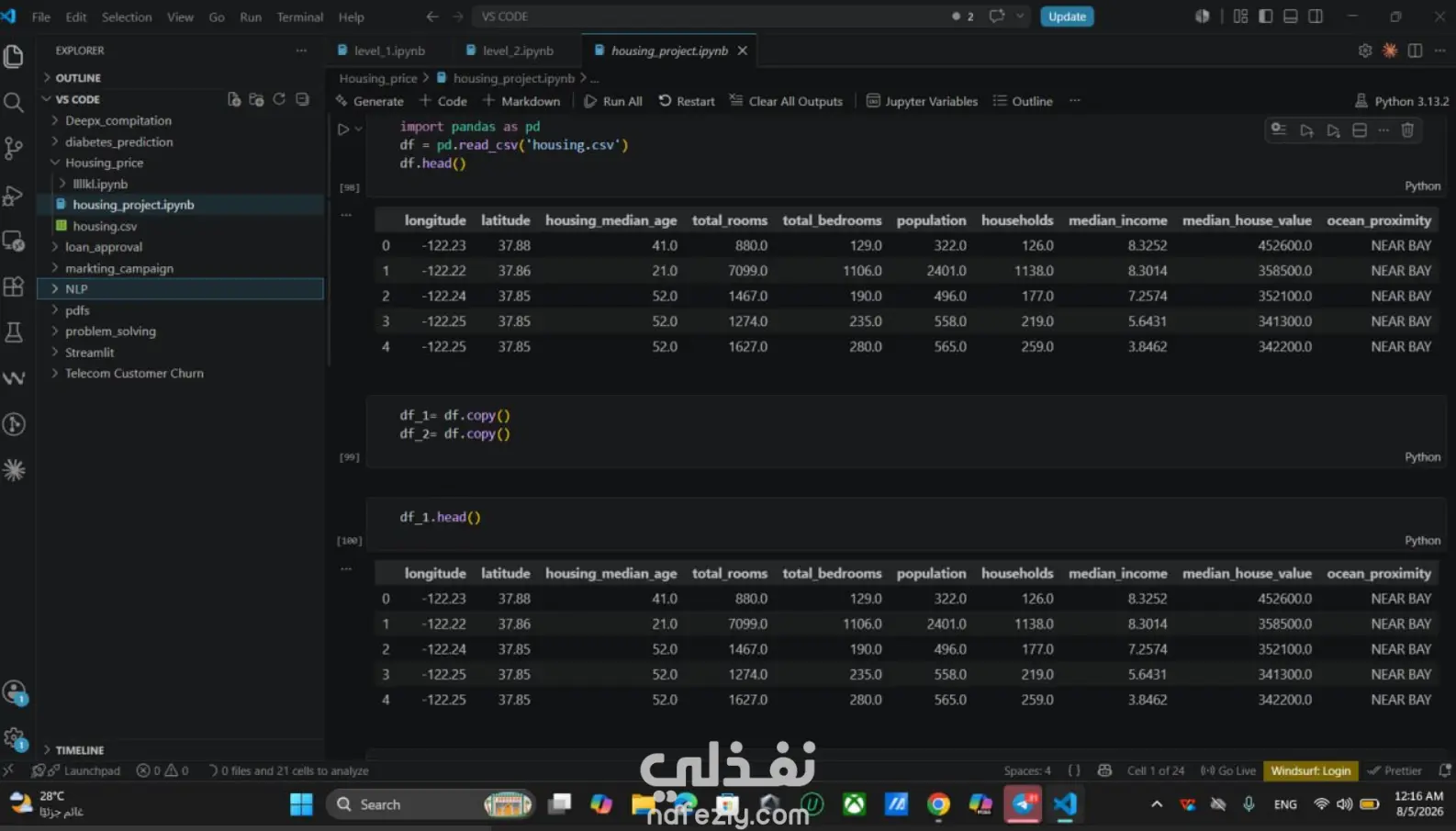Select the Python 3.13.2 kernel picker

1402,101
